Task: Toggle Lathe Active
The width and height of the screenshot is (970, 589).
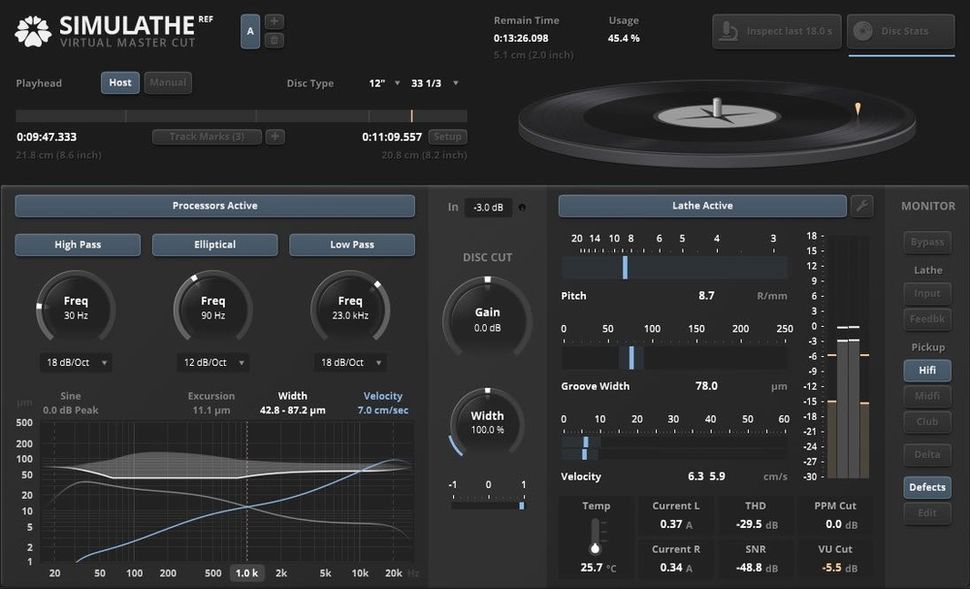Action: (x=702, y=205)
